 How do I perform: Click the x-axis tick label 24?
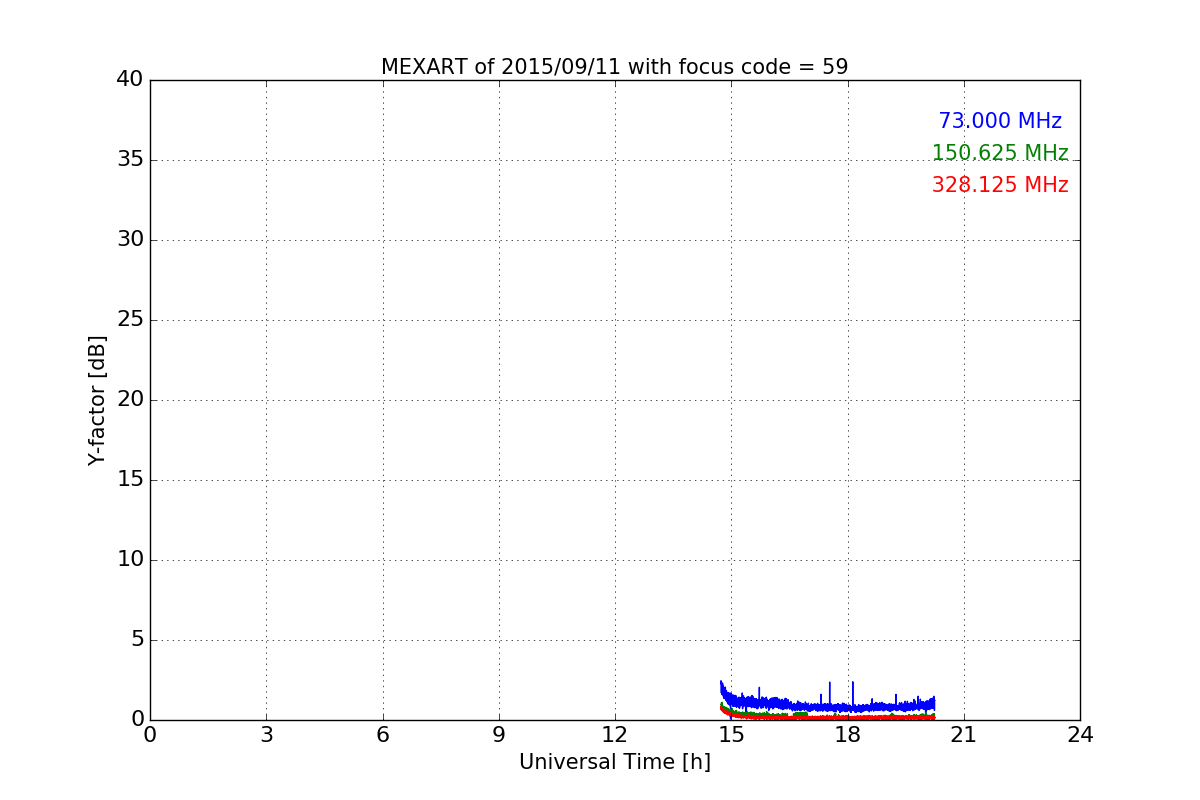click(x=1079, y=735)
